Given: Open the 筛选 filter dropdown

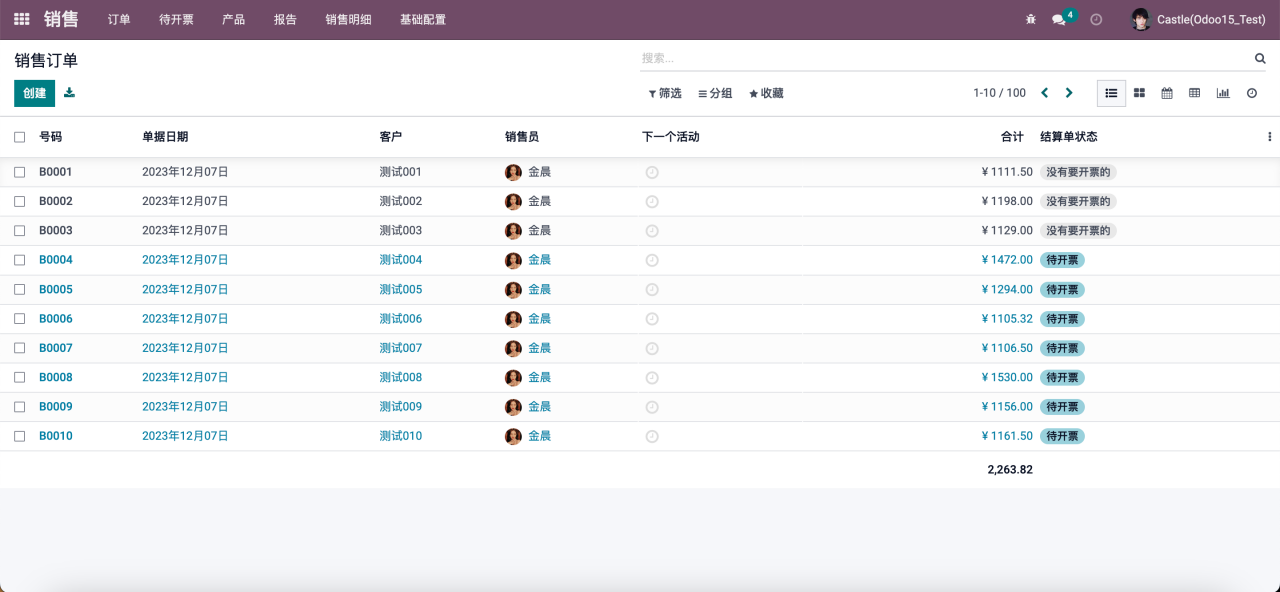Looking at the screenshot, I should click(665, 93).
